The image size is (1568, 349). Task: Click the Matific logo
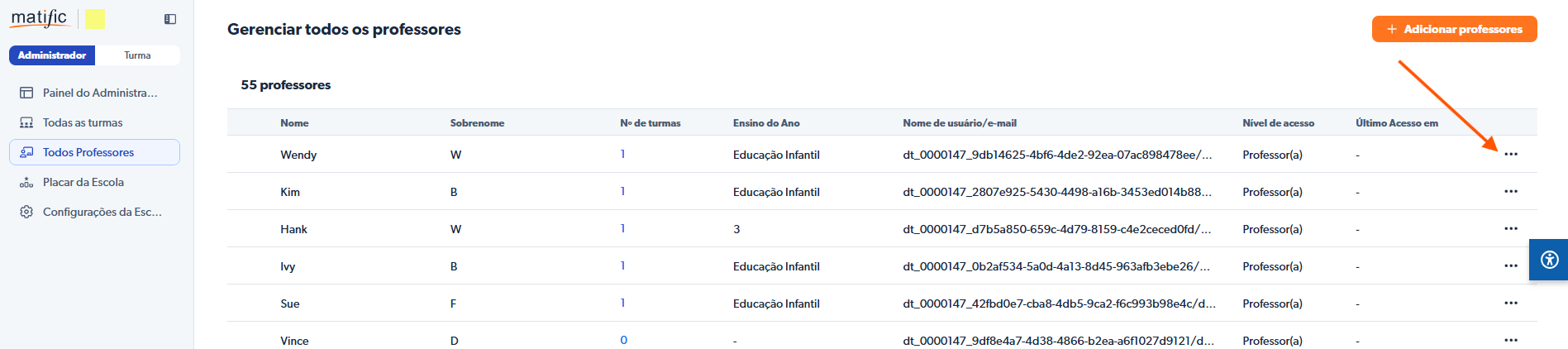tap(39, 18)
